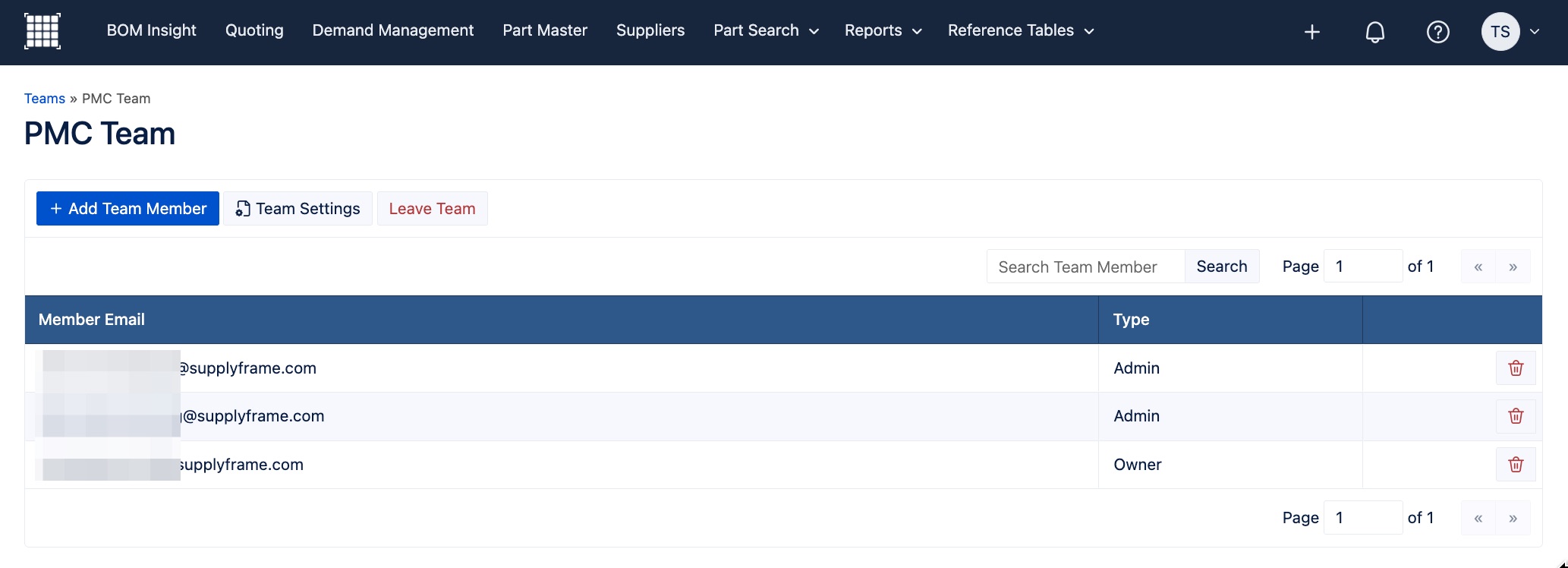Click bottom next page arrow
Screen dimensions: 1568x568
1513,518
